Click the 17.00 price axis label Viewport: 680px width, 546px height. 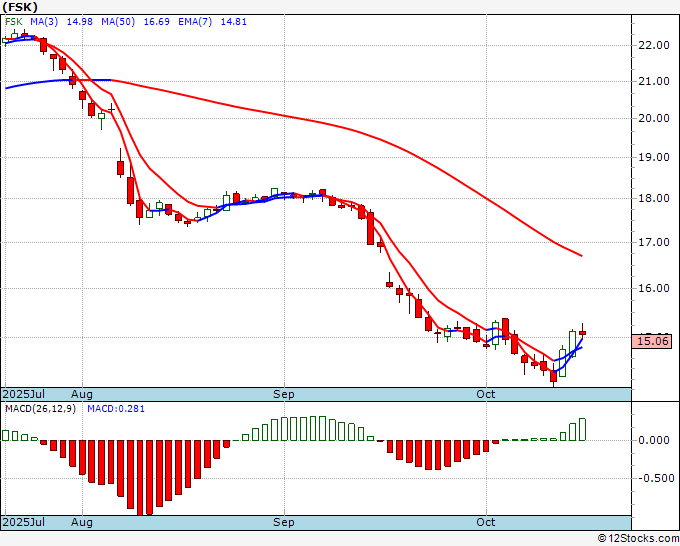pos(654,242)
